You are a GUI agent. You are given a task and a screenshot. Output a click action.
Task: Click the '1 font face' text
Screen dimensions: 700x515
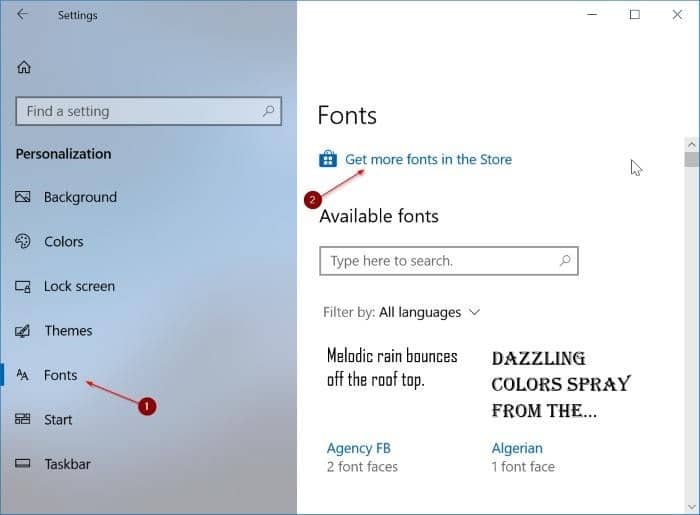pos(523,467)
